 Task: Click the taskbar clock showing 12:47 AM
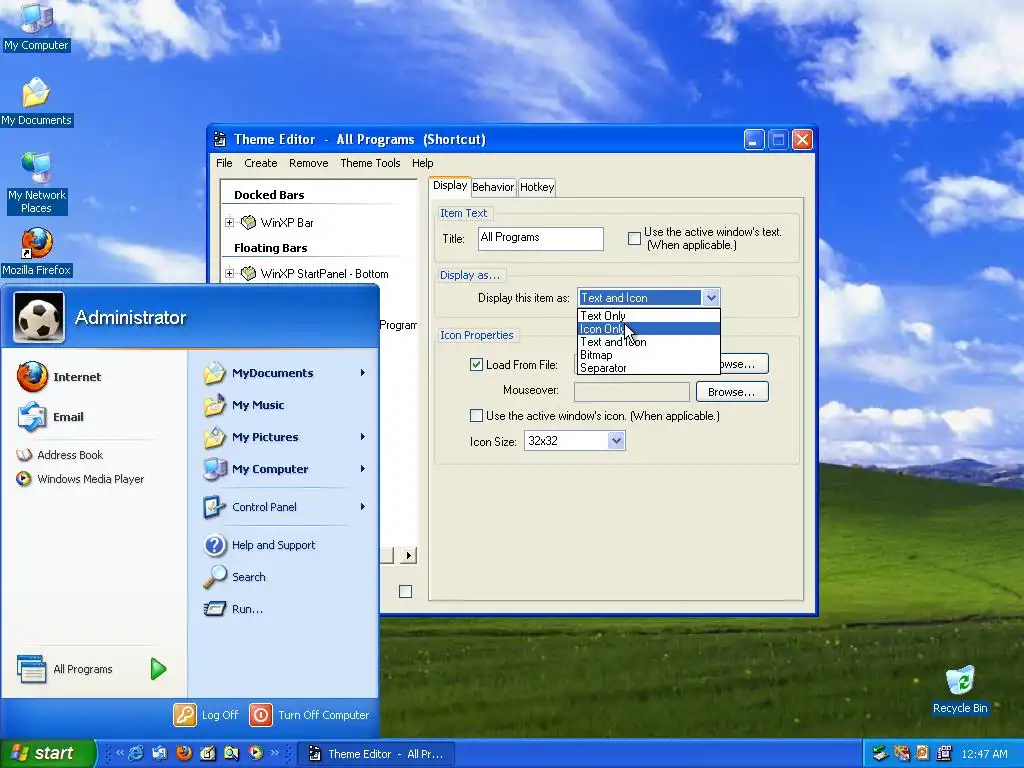984,754
